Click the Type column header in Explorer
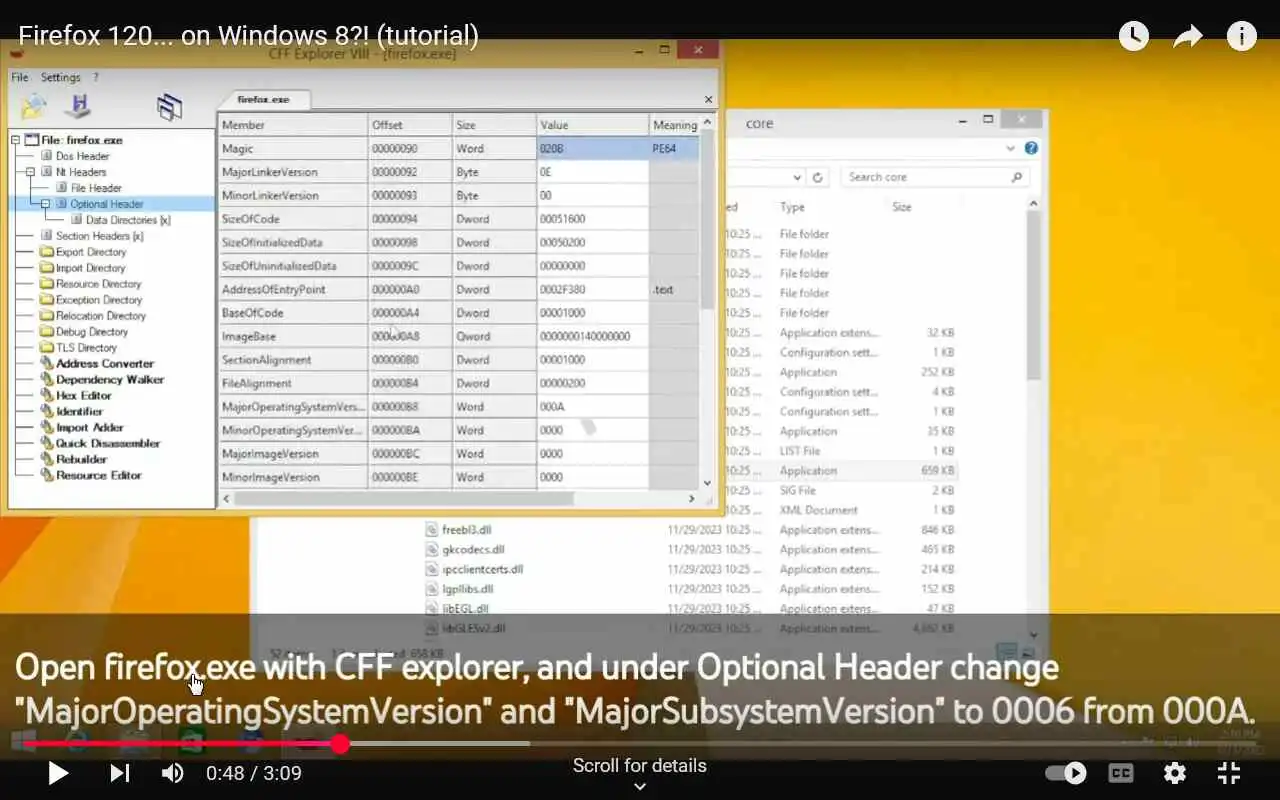The width and height of the screenshot is (1280, 800). (792, 207)
